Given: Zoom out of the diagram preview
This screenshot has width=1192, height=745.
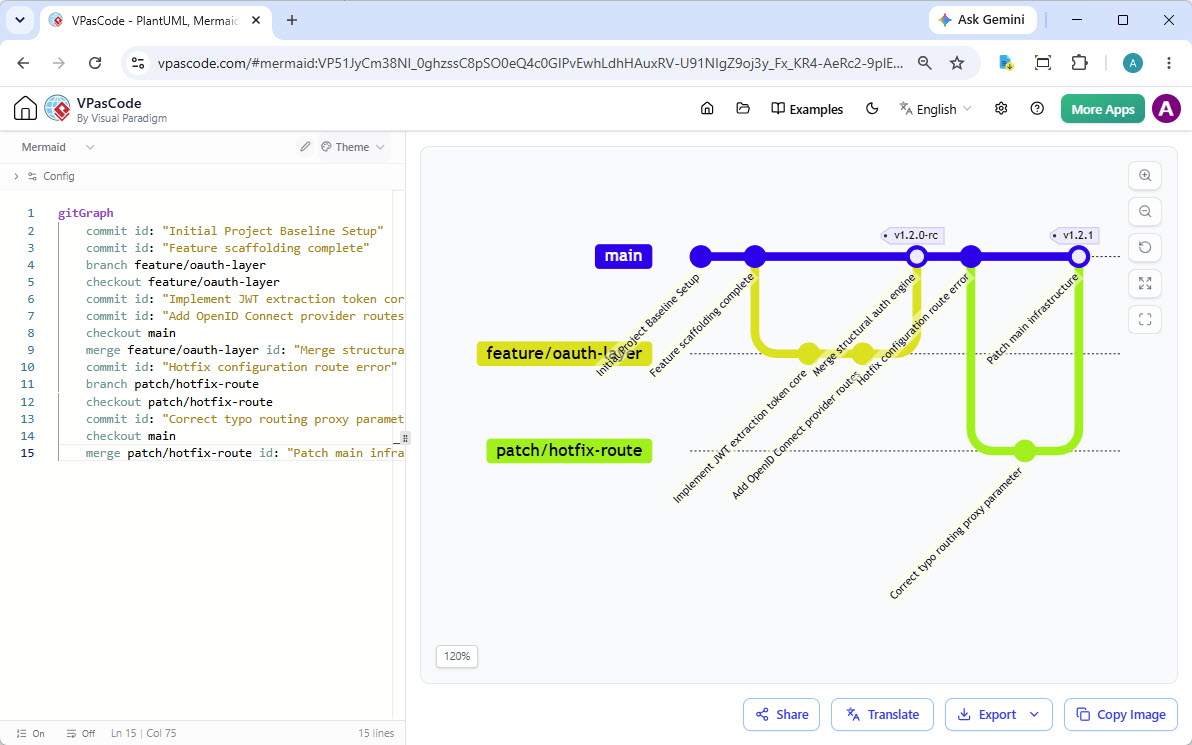Looking at the screenshot, I should [x=1145, y=211].
